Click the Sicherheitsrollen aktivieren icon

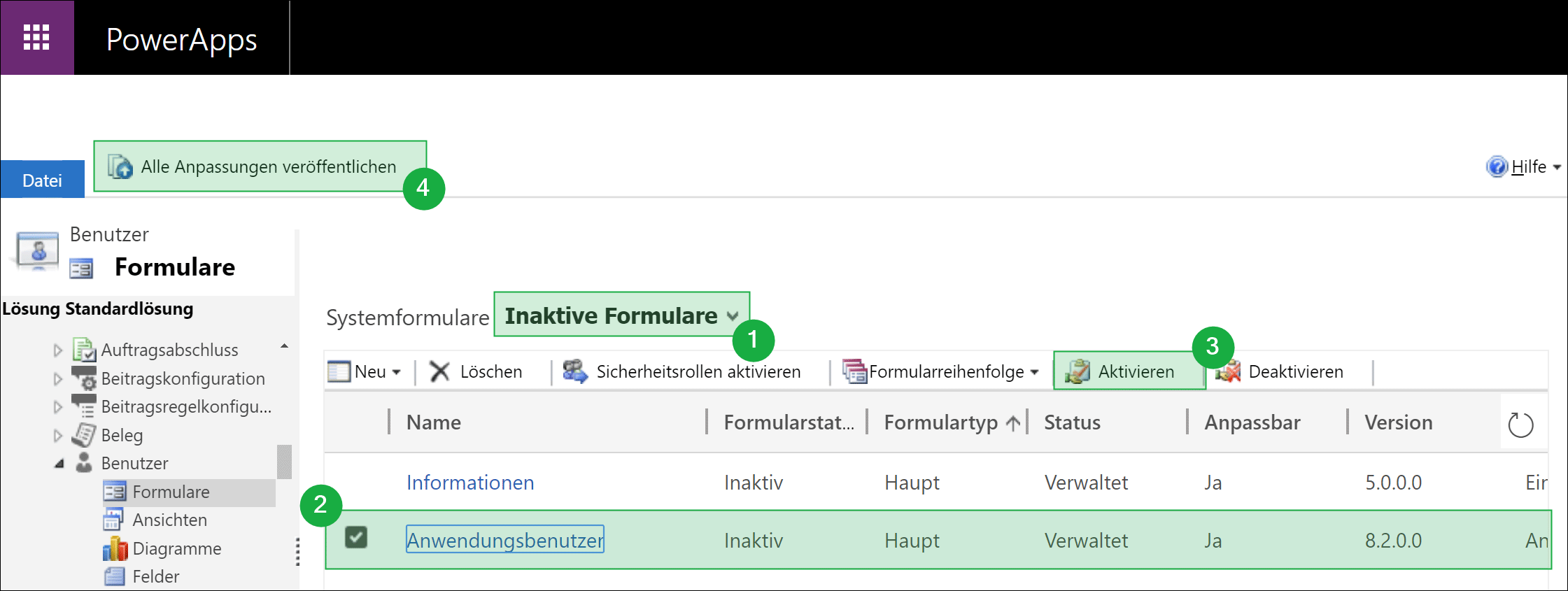pyautogui.click(x=575, y=371)
